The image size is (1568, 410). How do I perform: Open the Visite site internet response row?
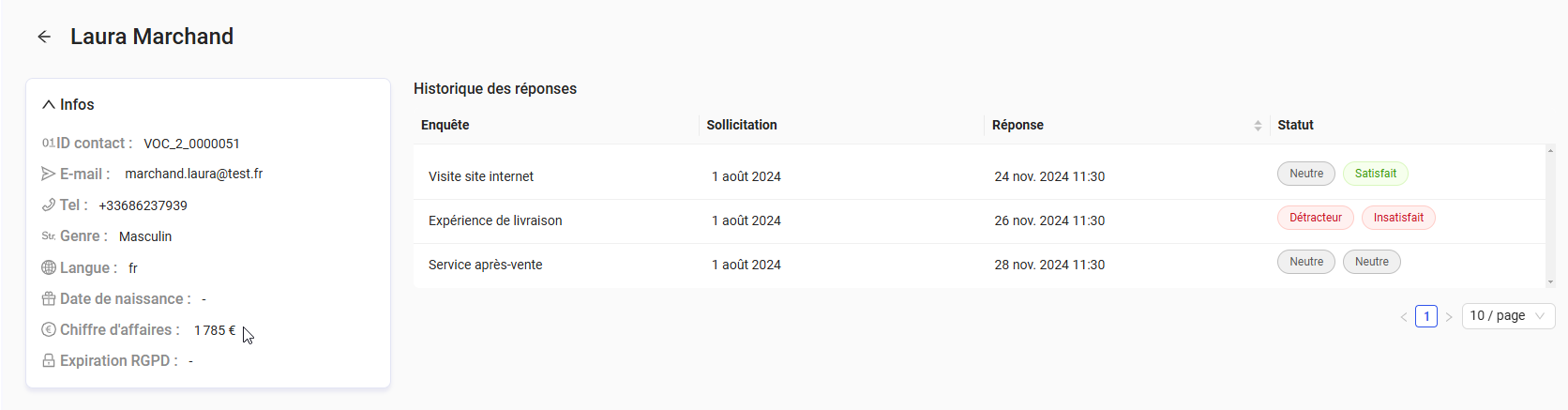(481, 176)
